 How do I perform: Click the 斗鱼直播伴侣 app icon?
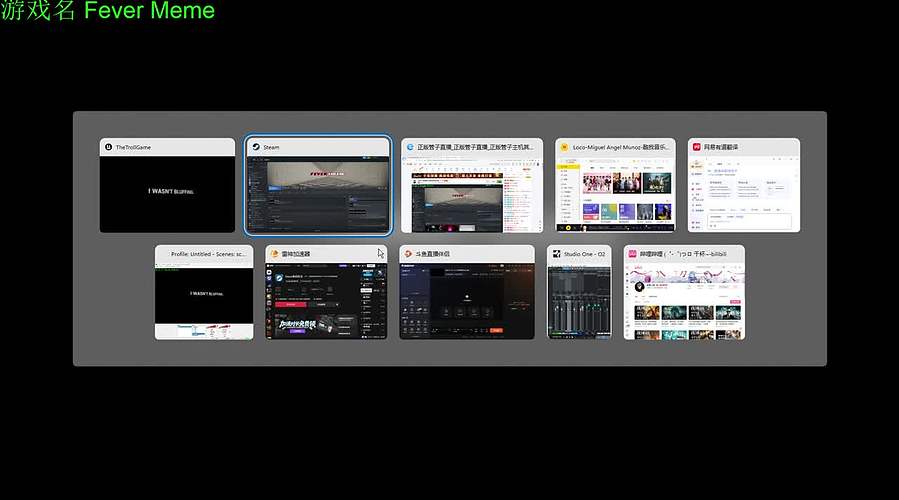pyautogui.click(x=408, y=254)
